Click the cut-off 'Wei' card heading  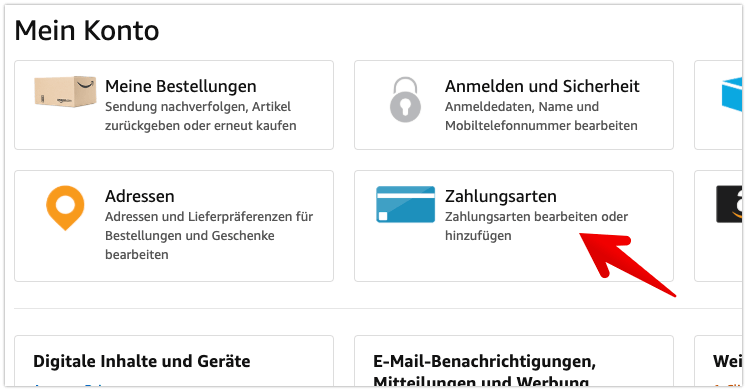(727, 361)
